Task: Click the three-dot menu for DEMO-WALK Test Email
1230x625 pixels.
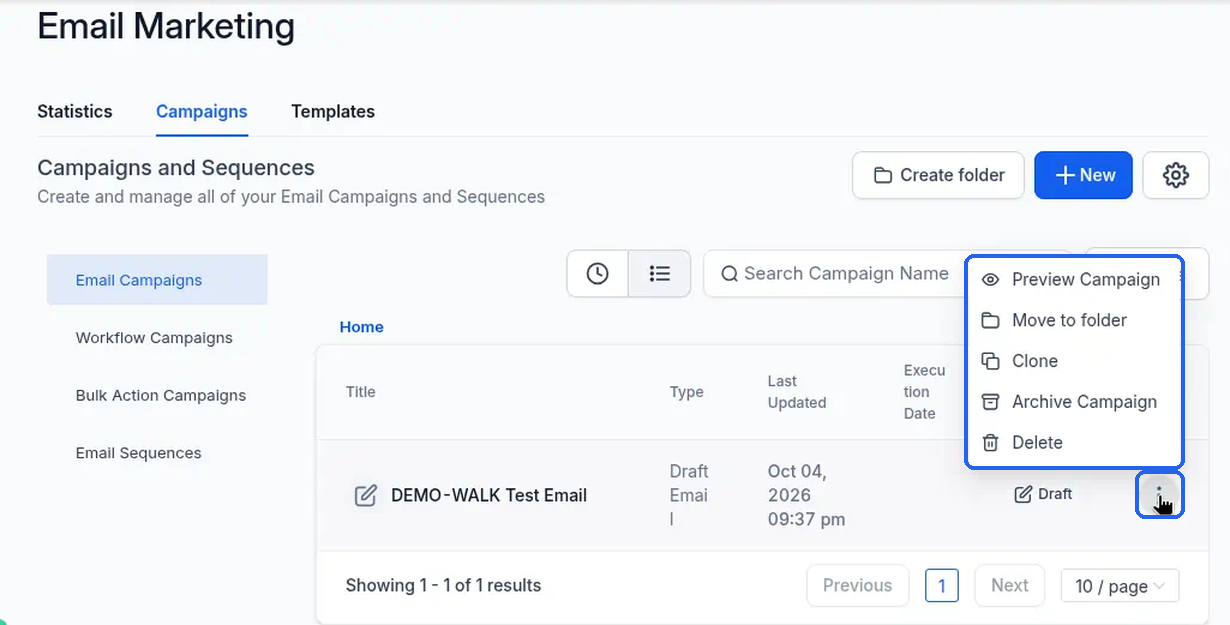Action: point(1159,494)
